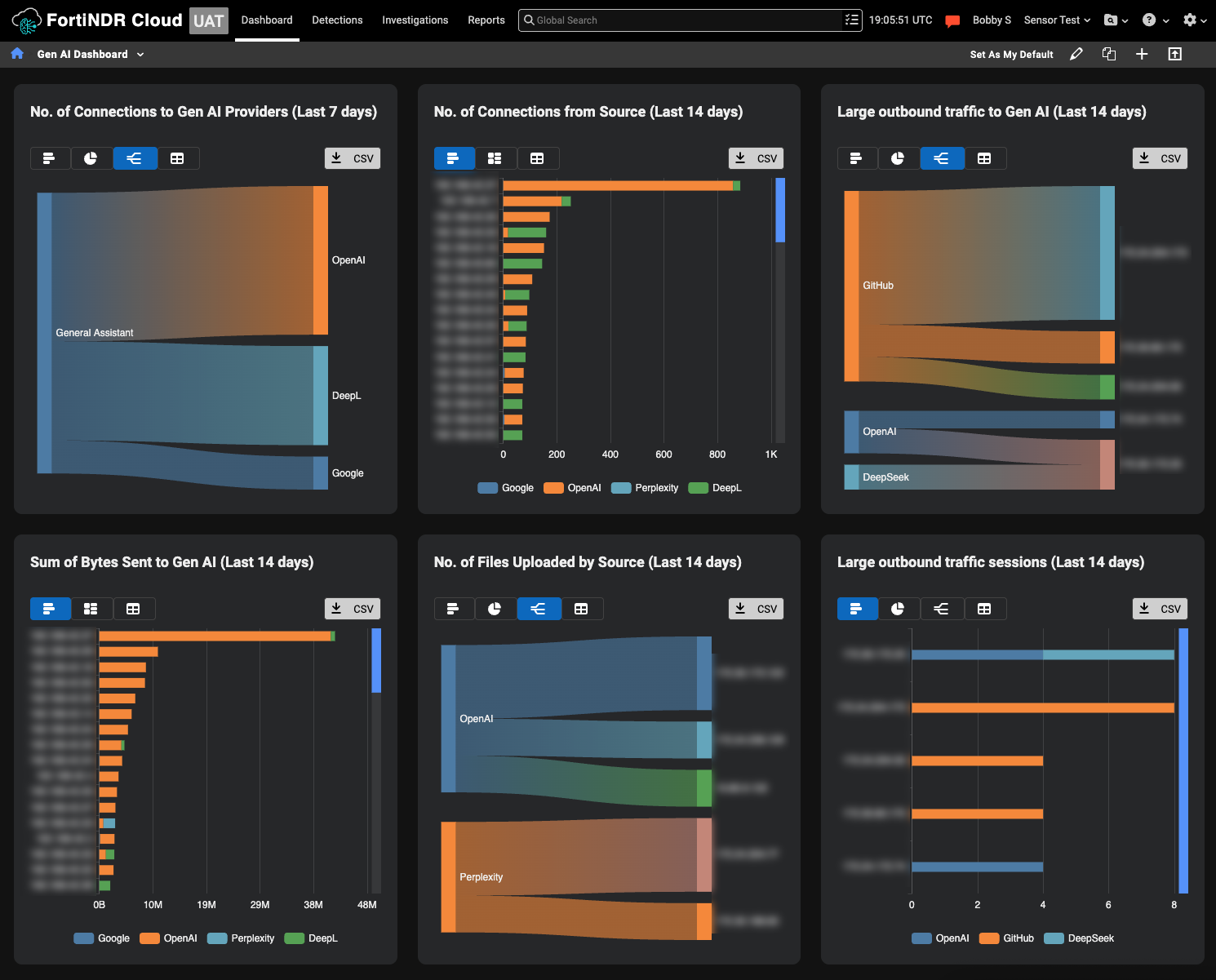Click the duplicate dashboard icon
This screenshot has height=980, width=1216.
[1109, 54]
